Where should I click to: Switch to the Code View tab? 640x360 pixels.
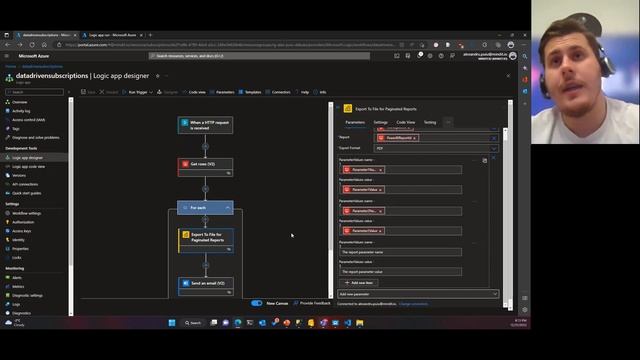(406, 122)
